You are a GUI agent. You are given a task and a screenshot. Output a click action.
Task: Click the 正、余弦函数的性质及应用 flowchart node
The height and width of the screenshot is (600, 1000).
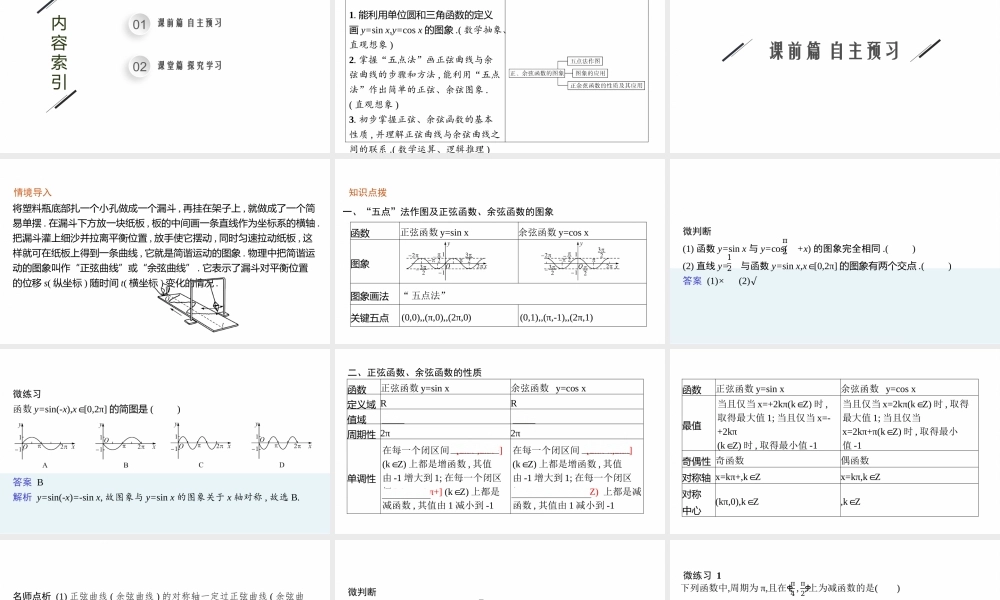click(607, 85)
